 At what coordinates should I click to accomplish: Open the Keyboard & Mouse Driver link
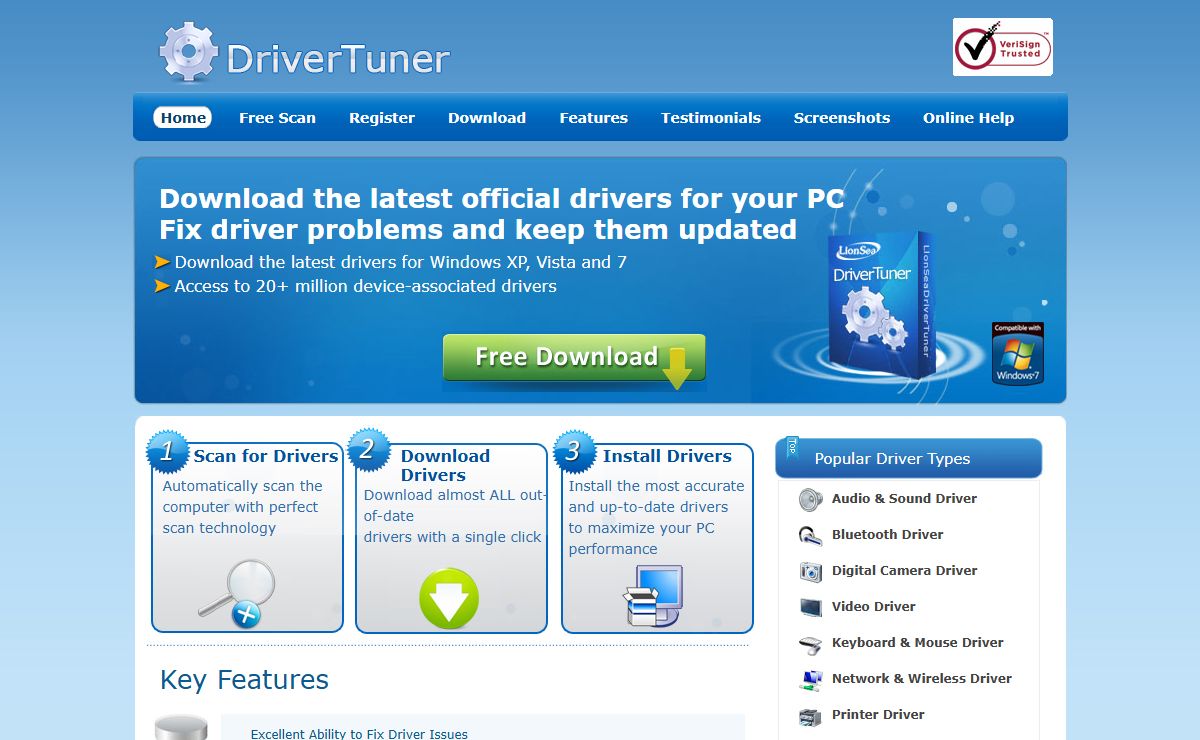918,642
